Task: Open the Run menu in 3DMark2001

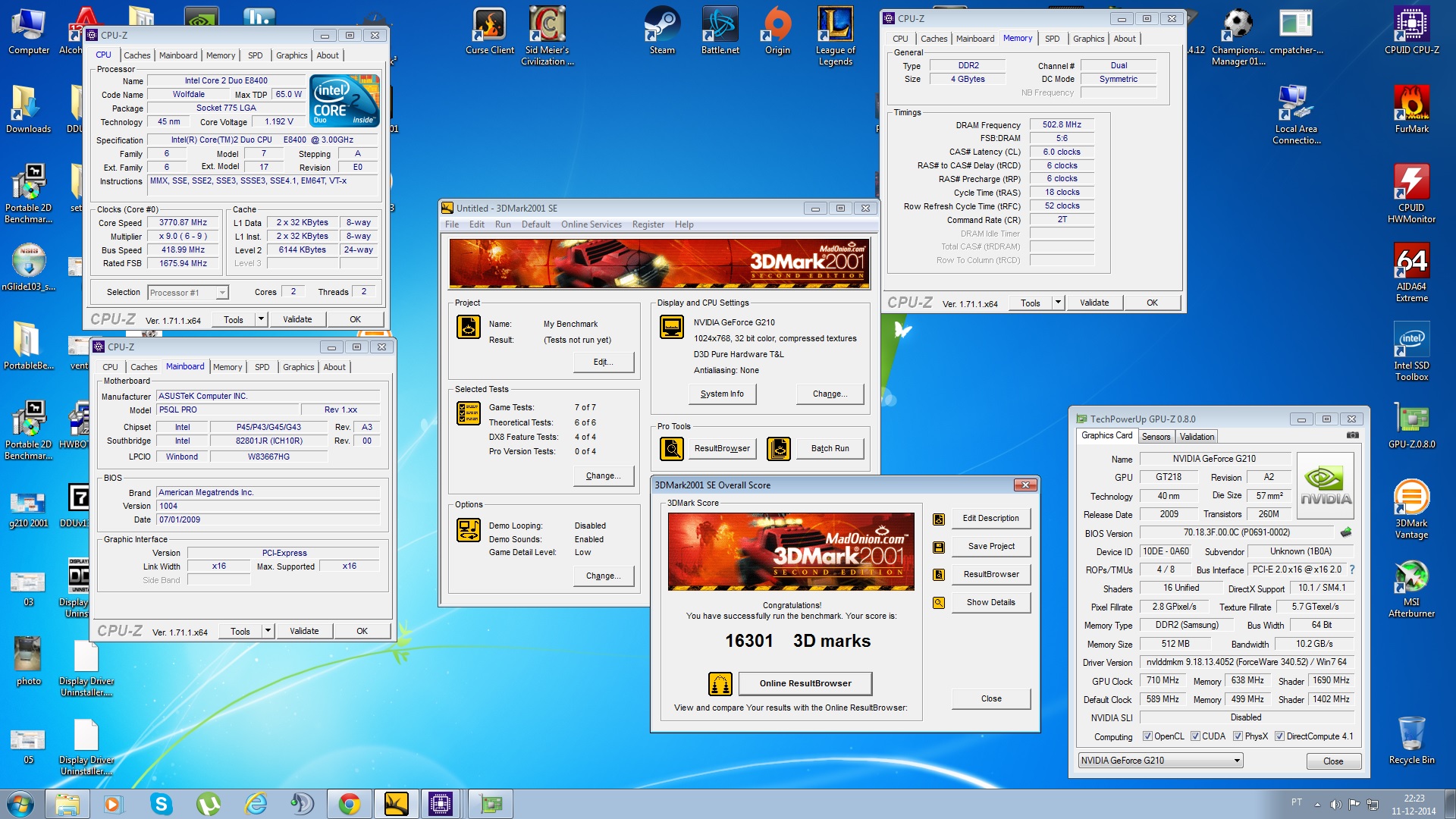Action: (x=503, y=224)
